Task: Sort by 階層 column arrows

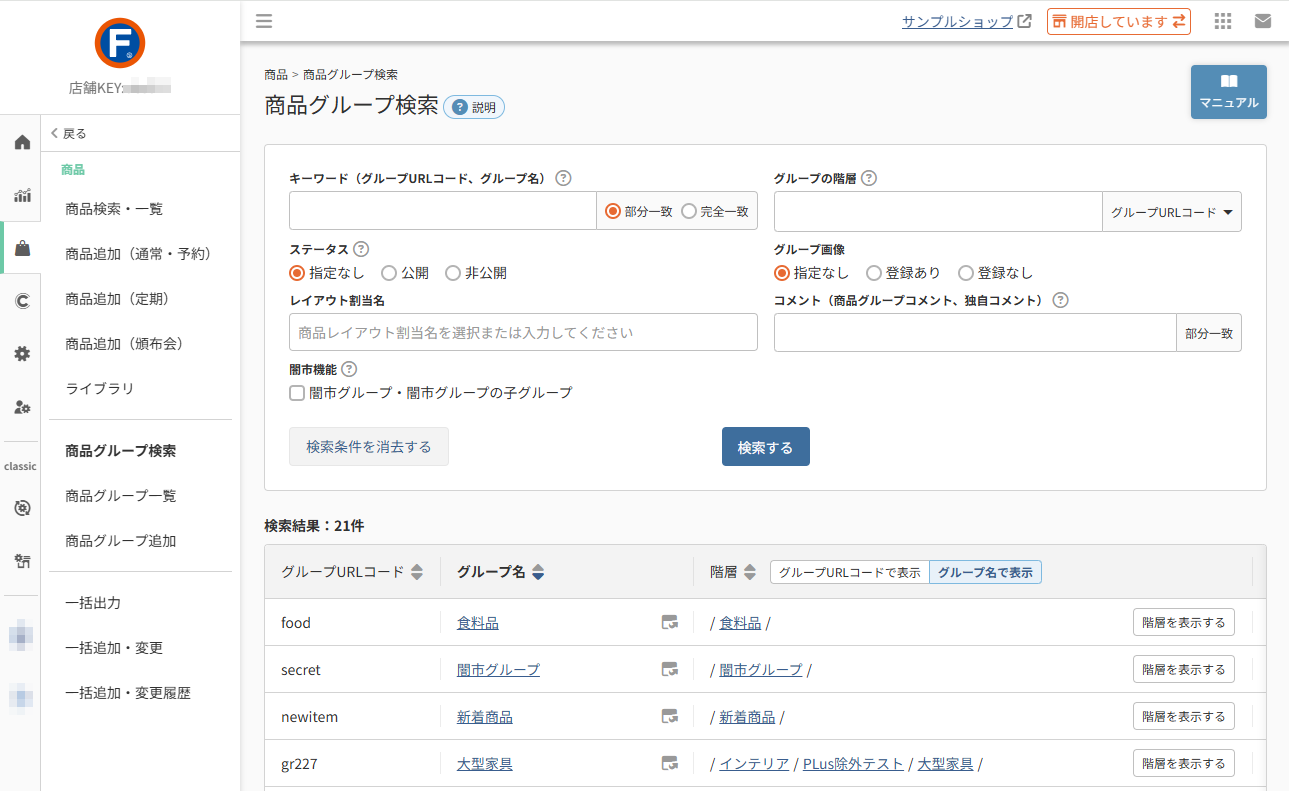Action: 750,572
